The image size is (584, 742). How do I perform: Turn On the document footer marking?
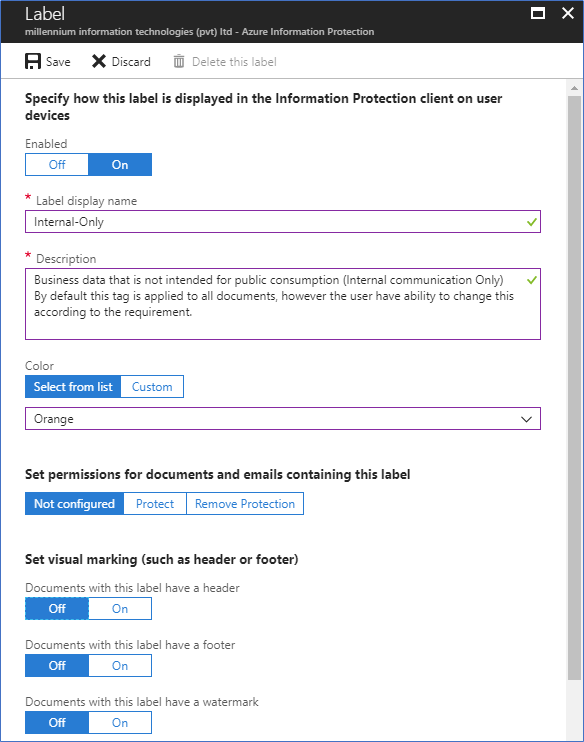point(120,666)
